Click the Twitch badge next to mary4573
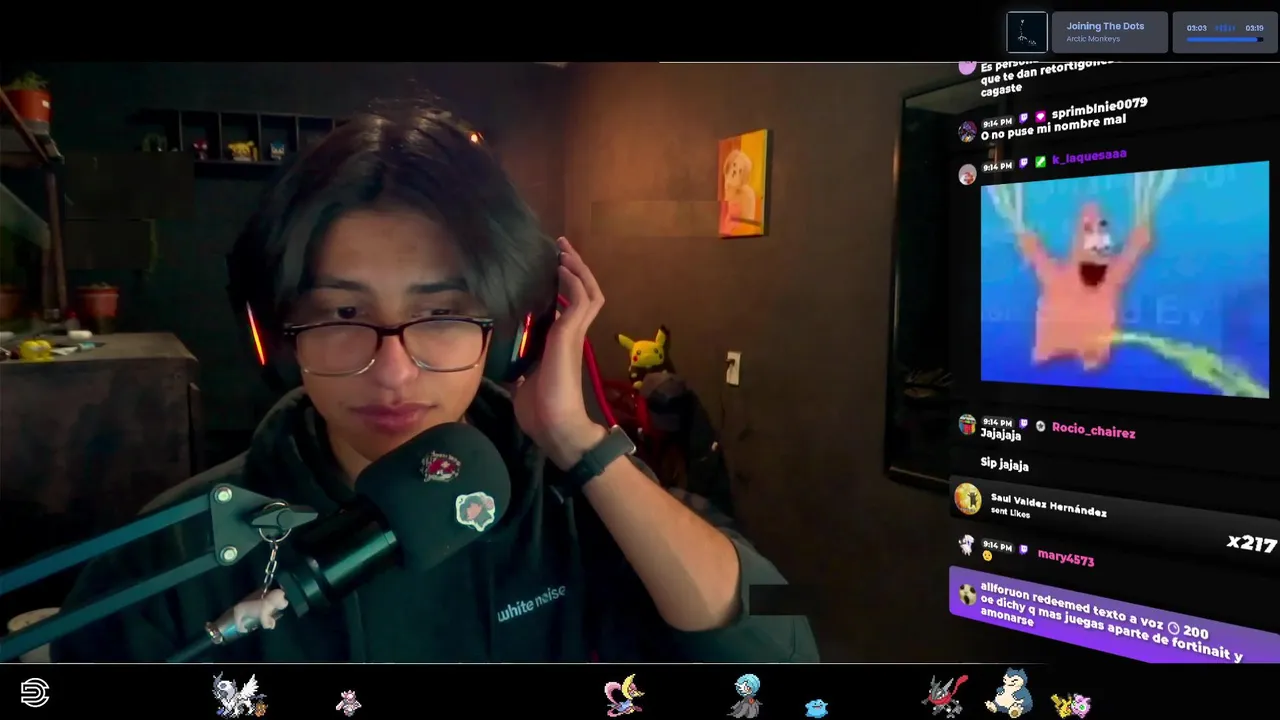This screenshot has height=720, width=1280. [x=1023, y=549]
